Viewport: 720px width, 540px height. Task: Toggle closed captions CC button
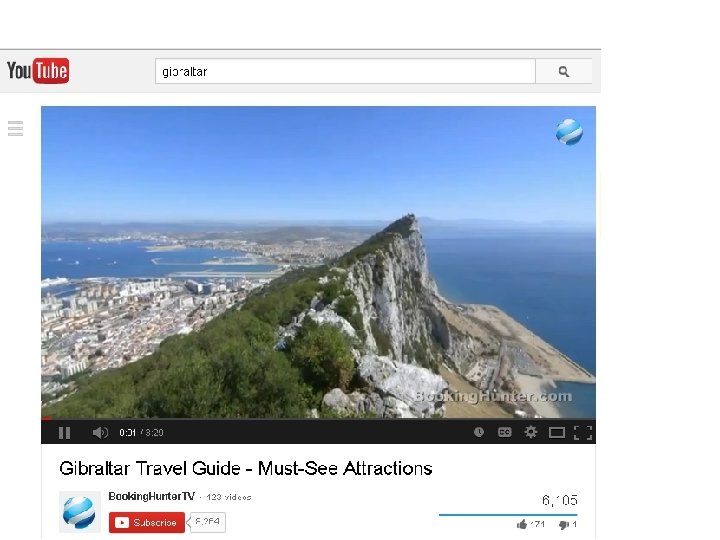505,432
